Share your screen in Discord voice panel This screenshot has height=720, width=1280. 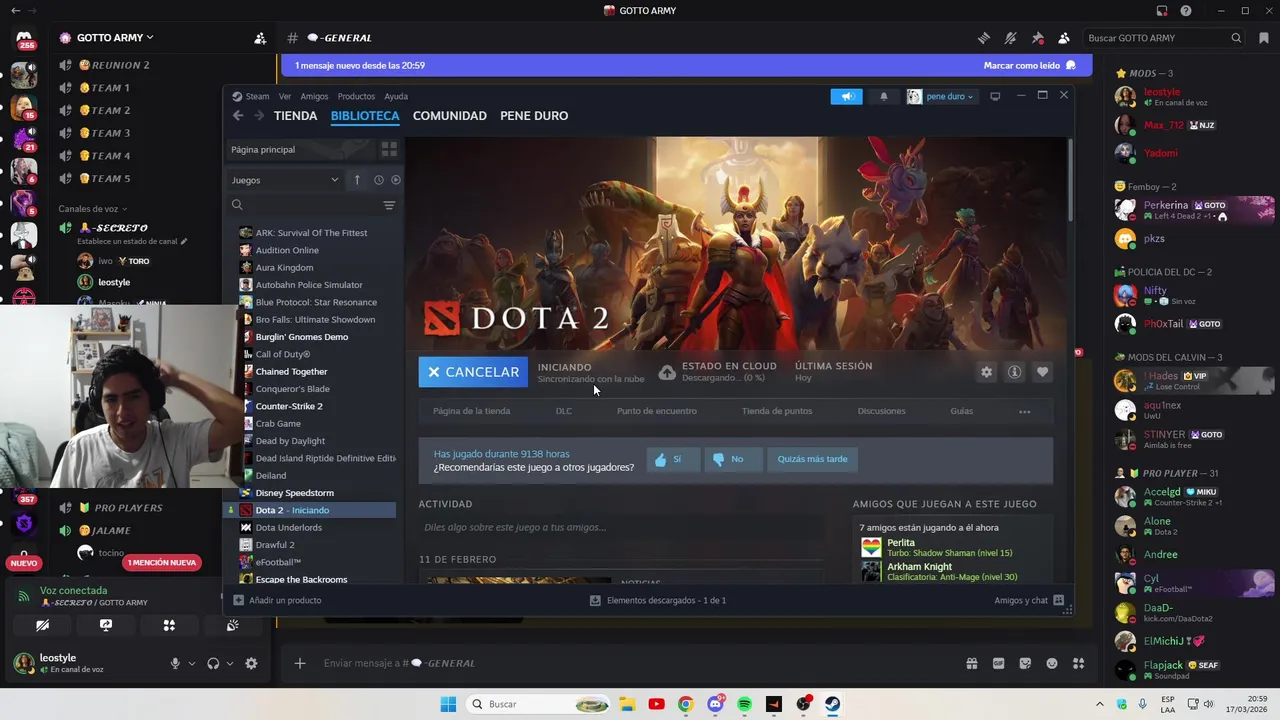pos(106,625)
